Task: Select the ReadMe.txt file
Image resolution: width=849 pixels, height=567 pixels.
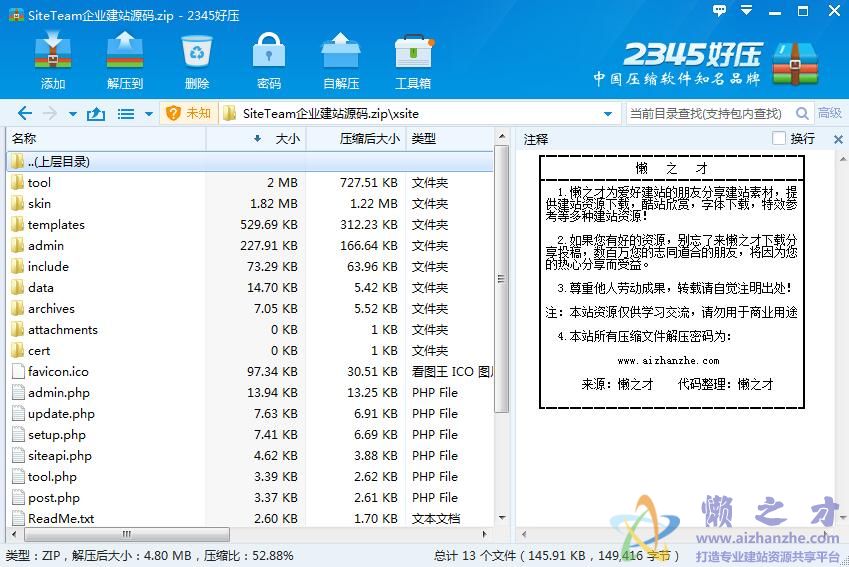Action: pyautogui.click(x=250, y=518)
